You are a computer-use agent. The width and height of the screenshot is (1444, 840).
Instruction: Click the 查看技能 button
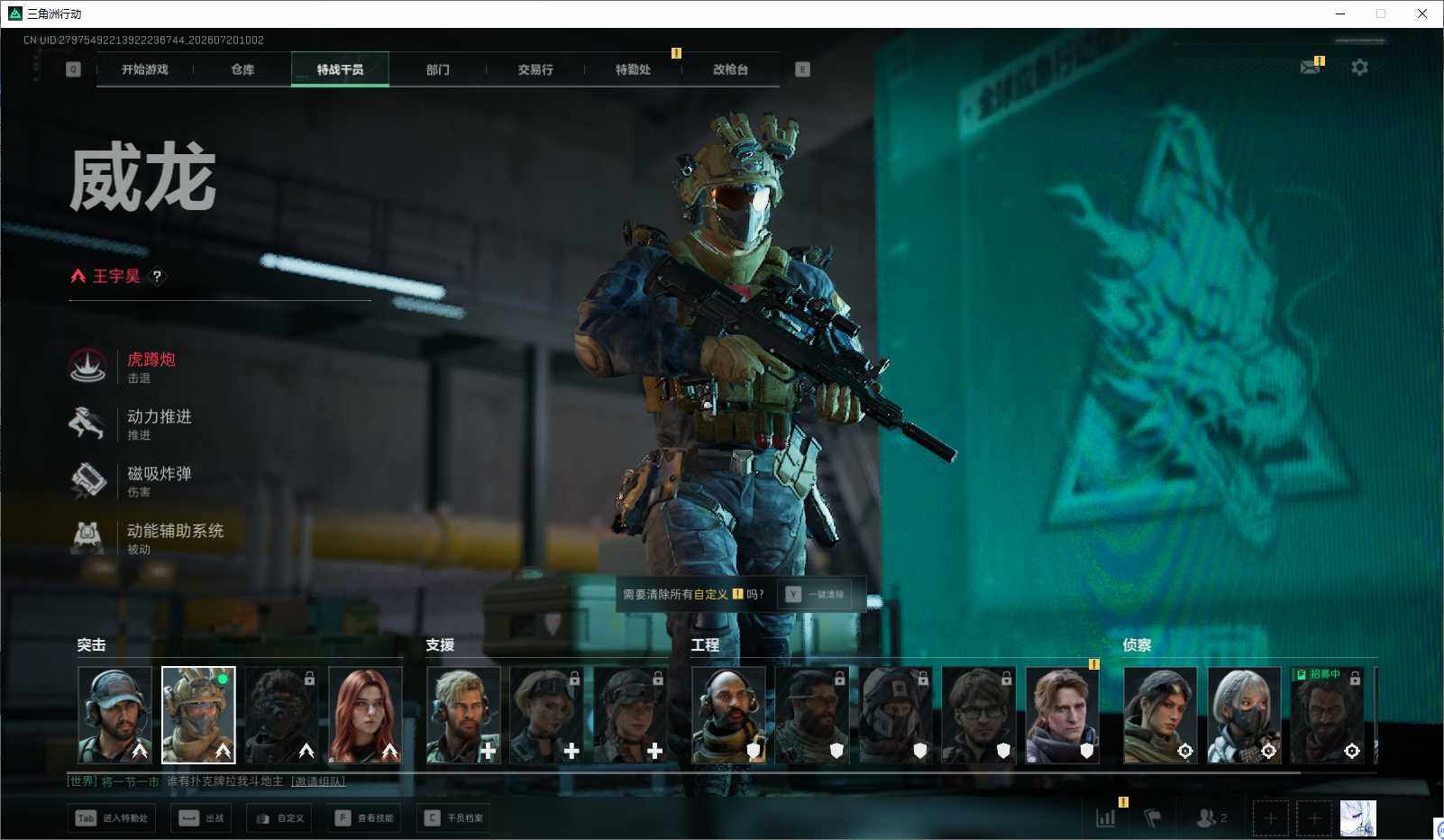coord(364,818)
